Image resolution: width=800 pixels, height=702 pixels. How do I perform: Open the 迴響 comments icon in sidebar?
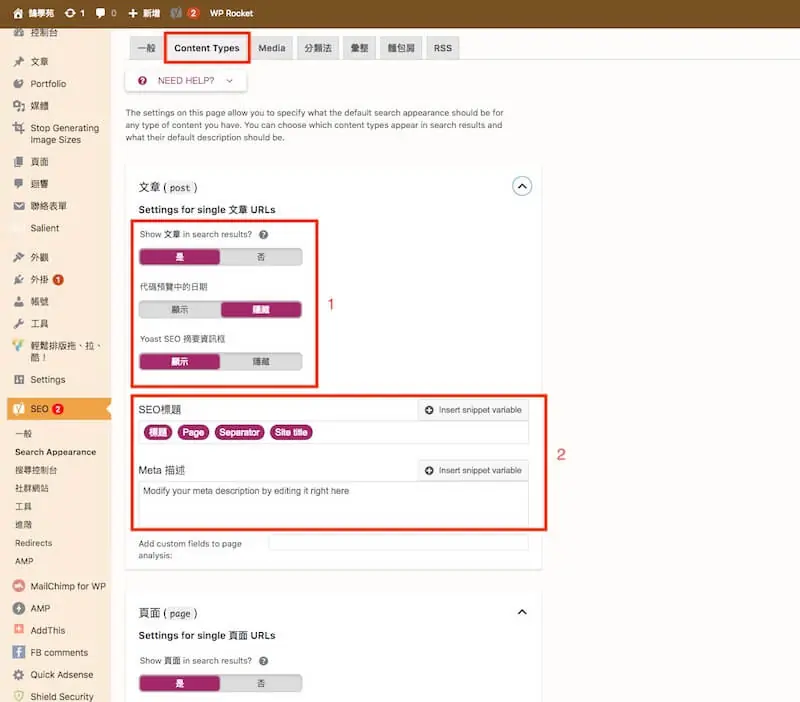click(x=19, y=184)
